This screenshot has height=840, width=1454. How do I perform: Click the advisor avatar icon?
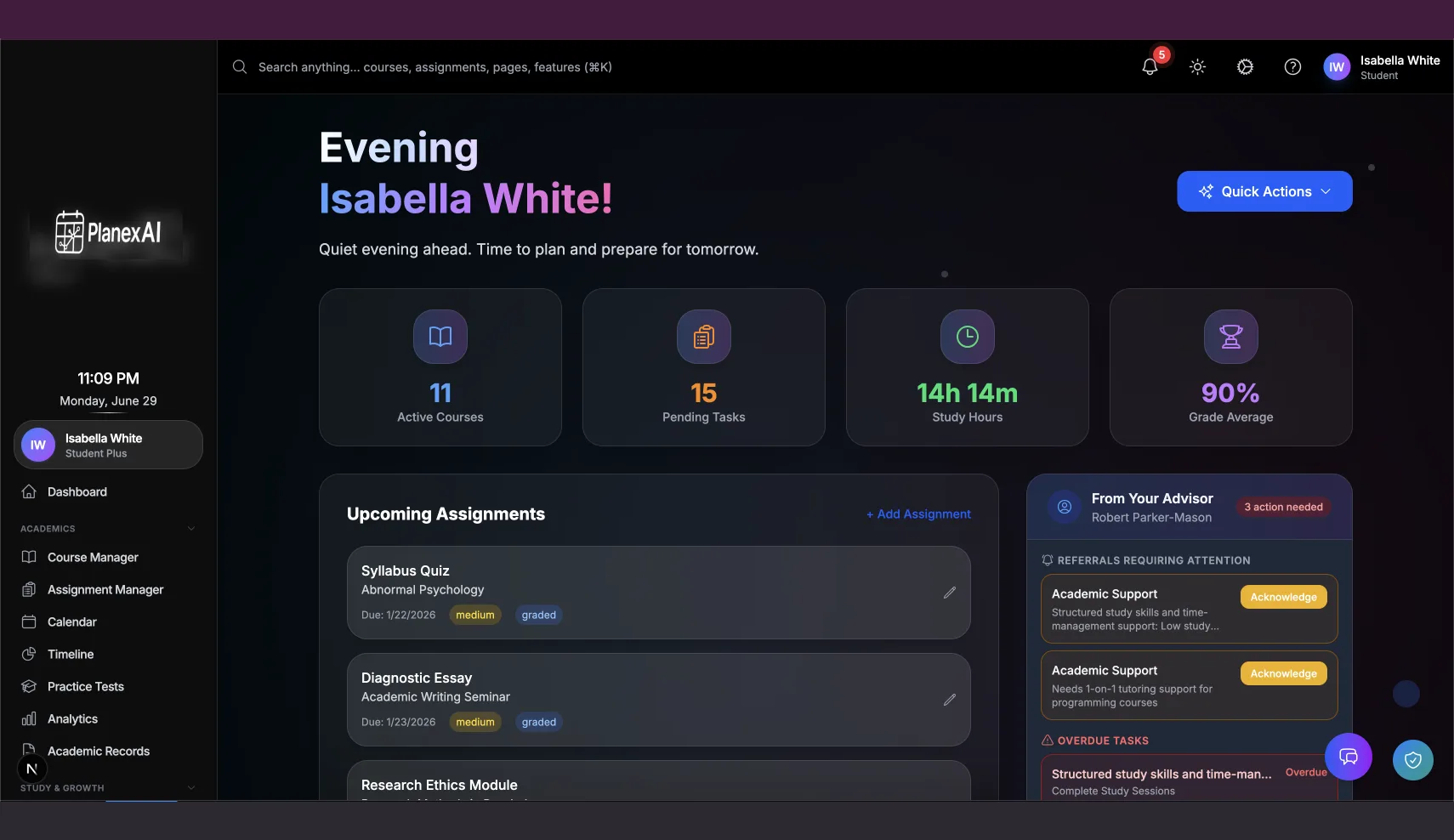pos(1064,507)
